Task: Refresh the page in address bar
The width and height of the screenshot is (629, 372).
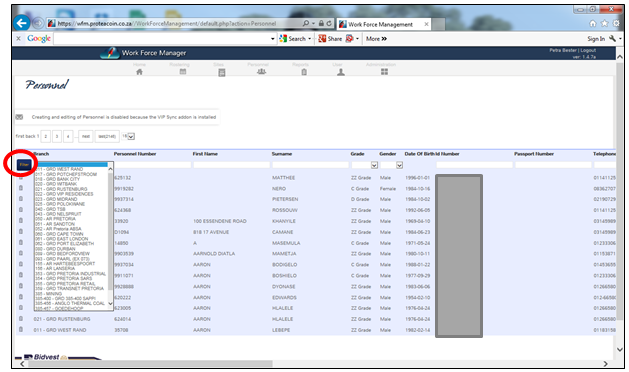Action: click(329, 23)
